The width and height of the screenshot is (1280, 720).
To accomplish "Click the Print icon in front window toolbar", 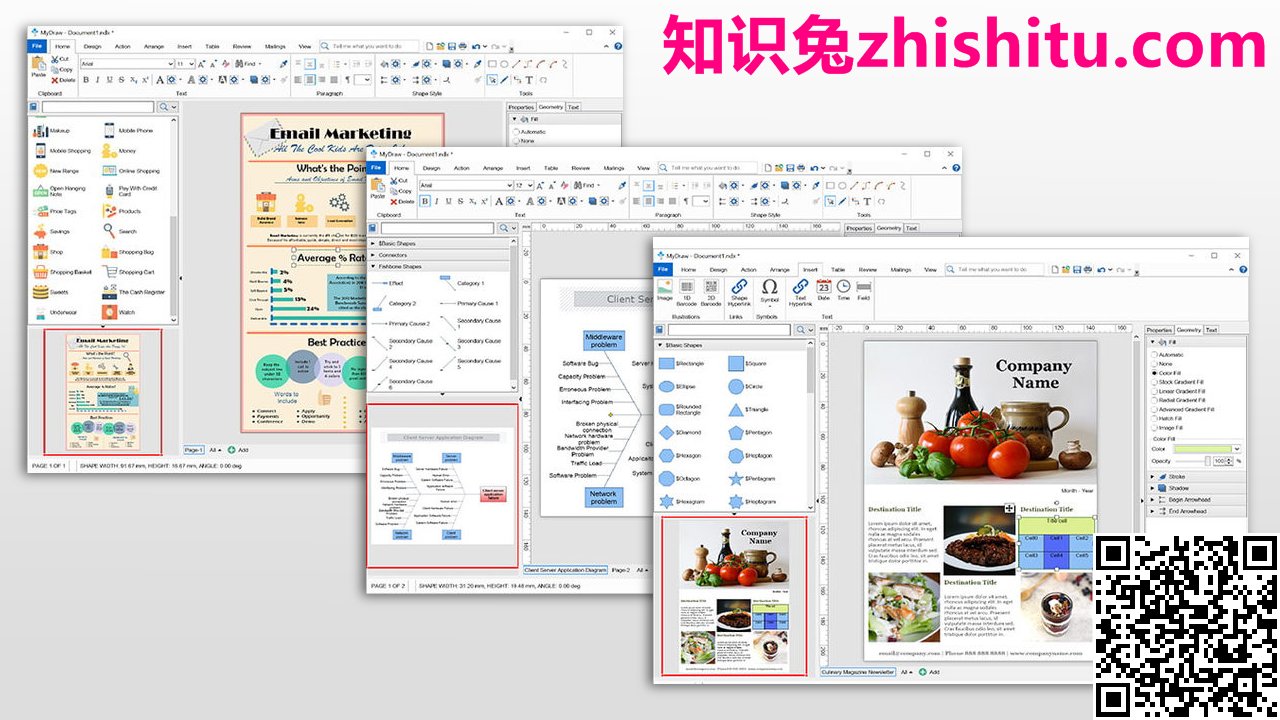I will point(1086,270).
